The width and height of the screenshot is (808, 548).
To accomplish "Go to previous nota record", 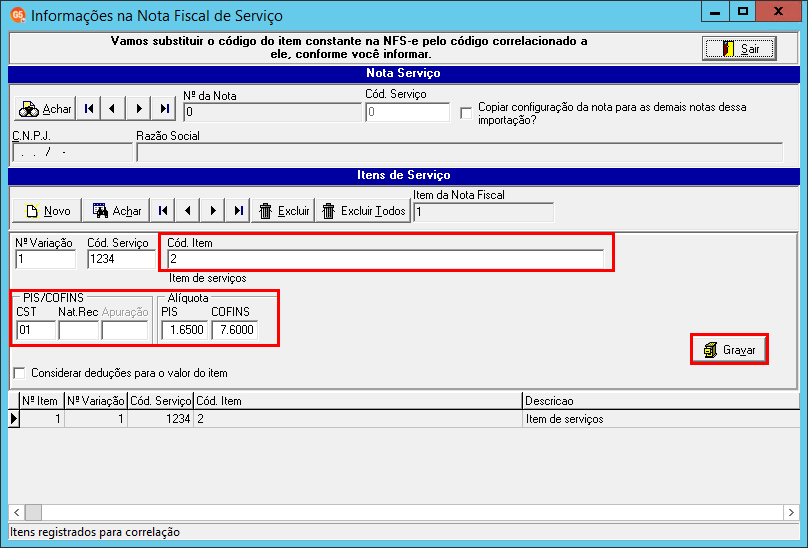I will coord(113,109).
